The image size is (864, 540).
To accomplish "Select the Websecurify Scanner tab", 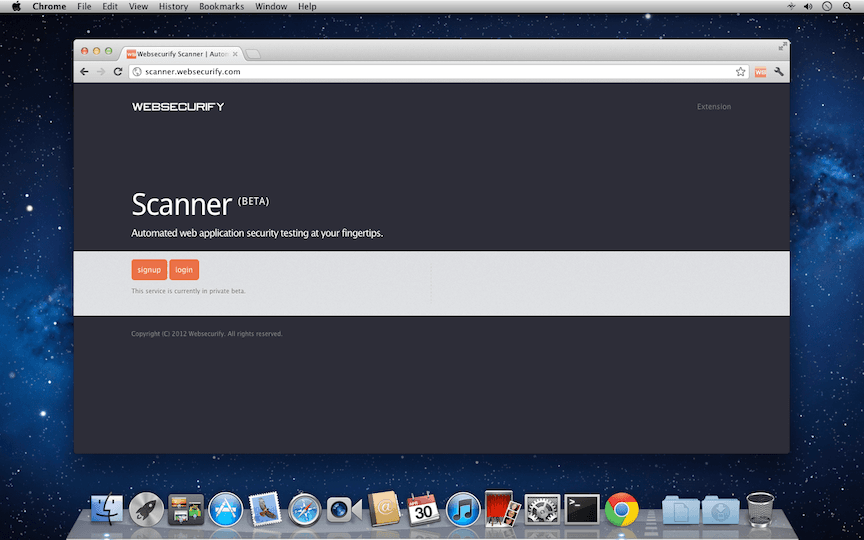I will pos(182,54).
